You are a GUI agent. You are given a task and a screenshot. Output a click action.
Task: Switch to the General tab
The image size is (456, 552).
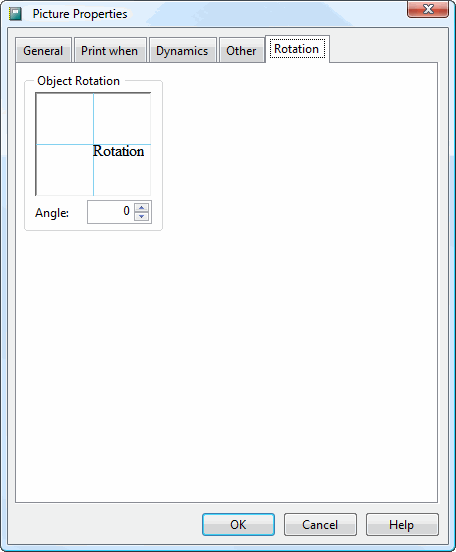(43, 50)
